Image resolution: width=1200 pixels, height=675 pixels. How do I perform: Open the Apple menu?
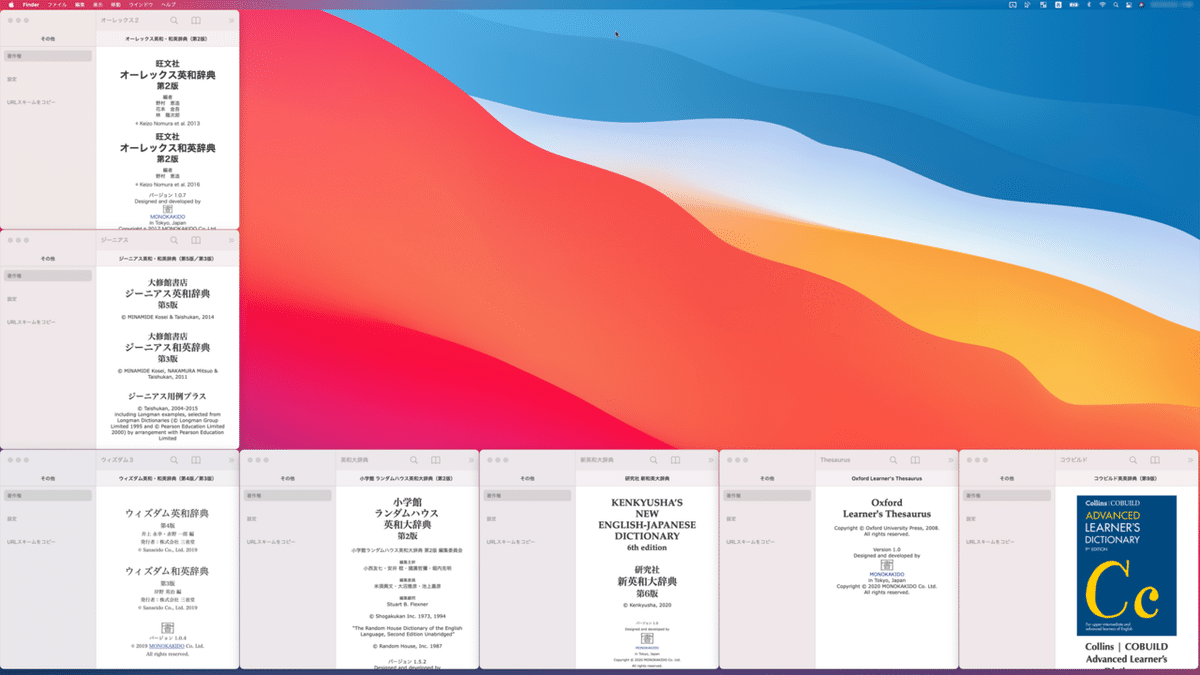click(10, 5)
